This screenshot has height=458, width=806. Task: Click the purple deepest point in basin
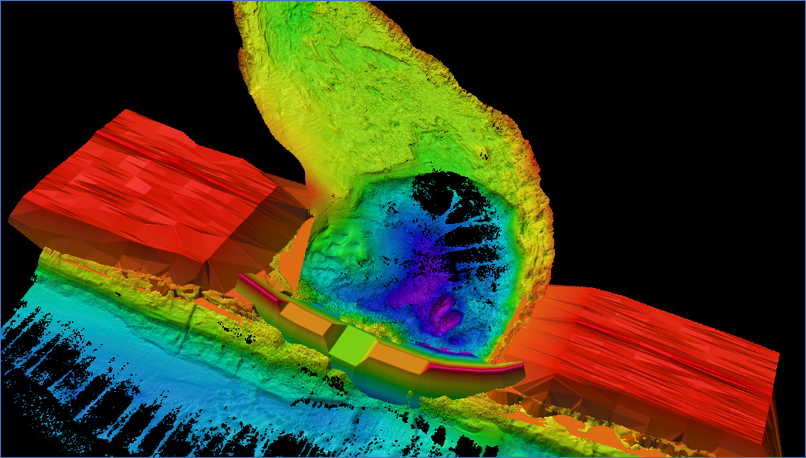[443, 318]
